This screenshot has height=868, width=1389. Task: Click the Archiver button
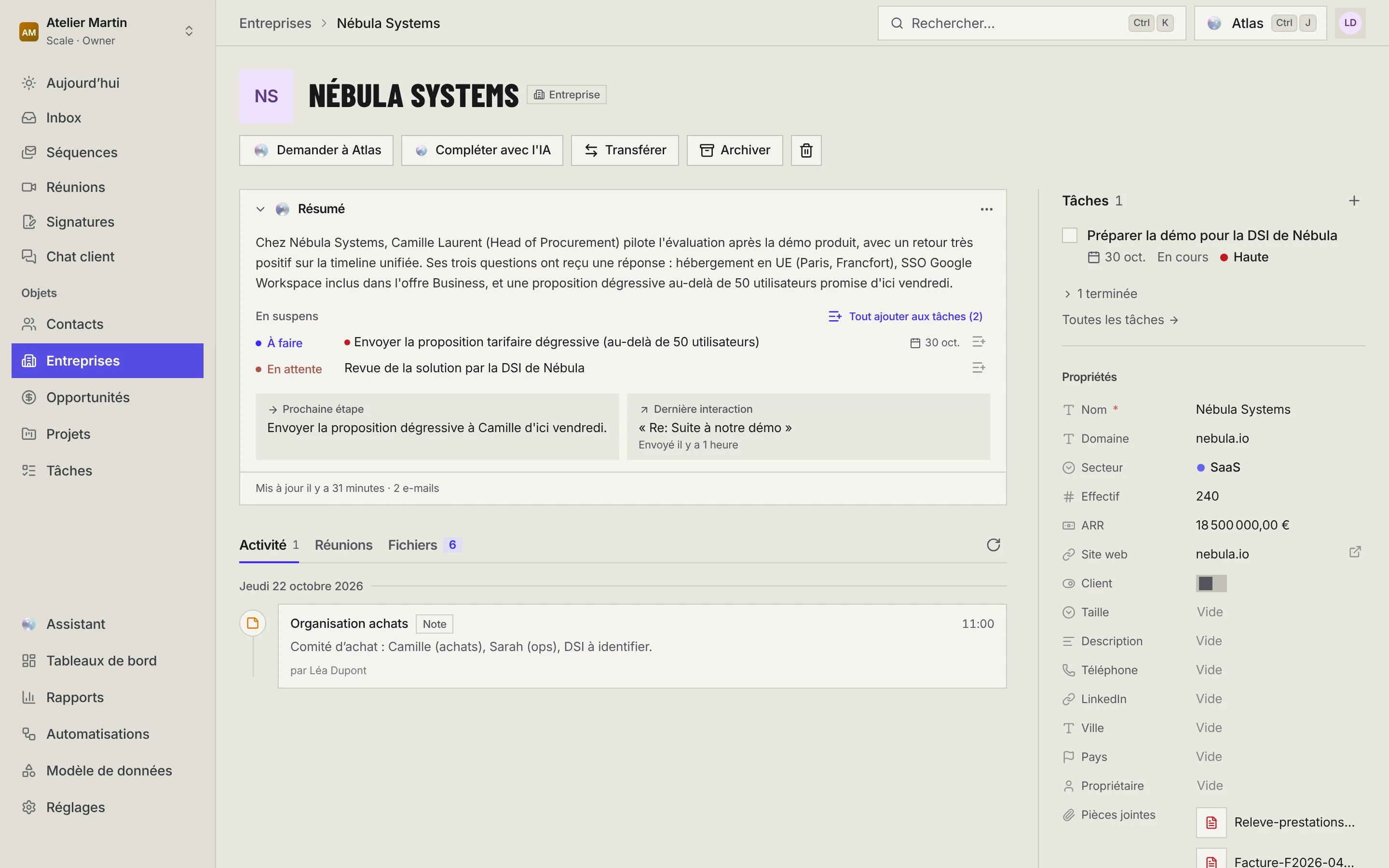[x=735, y=150]
